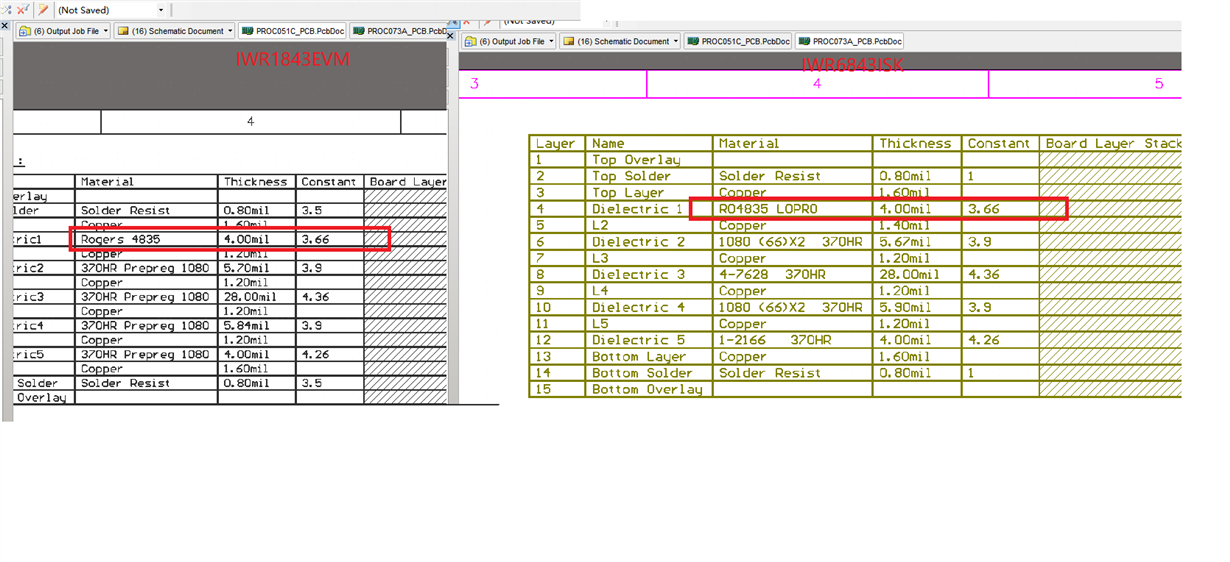1230x562 pixels.
Task: Click the '4.26' constant in left table
Action: [330, 354]
